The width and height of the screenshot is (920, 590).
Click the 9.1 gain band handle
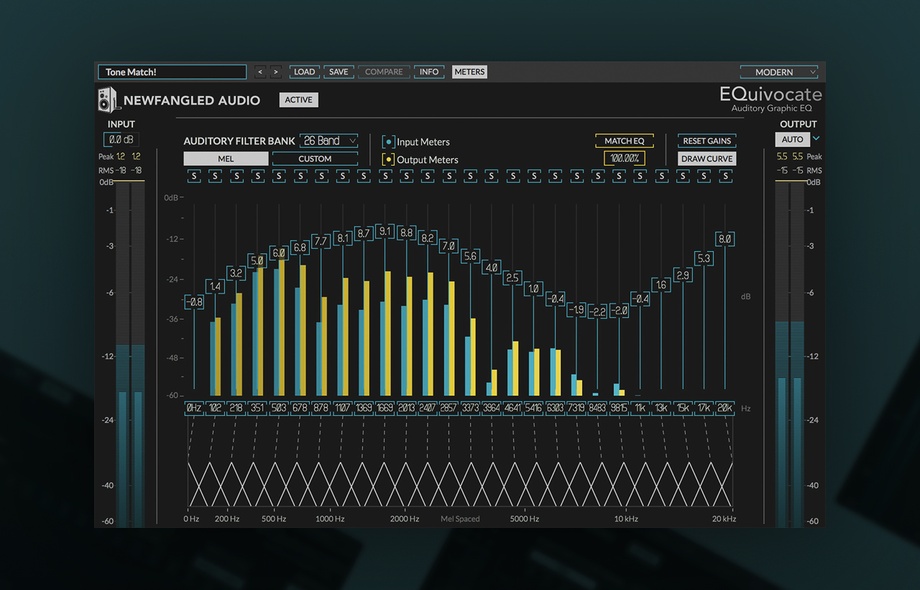pyautogui.click(x=385, y=231)
